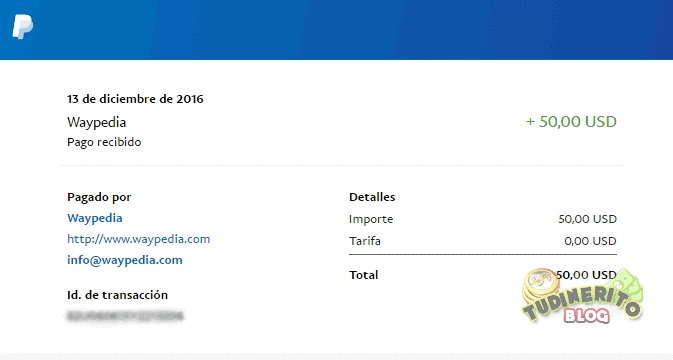Click the info@waypedia.com email link
The image size is (673, 360).
click(x=124, y=260)
